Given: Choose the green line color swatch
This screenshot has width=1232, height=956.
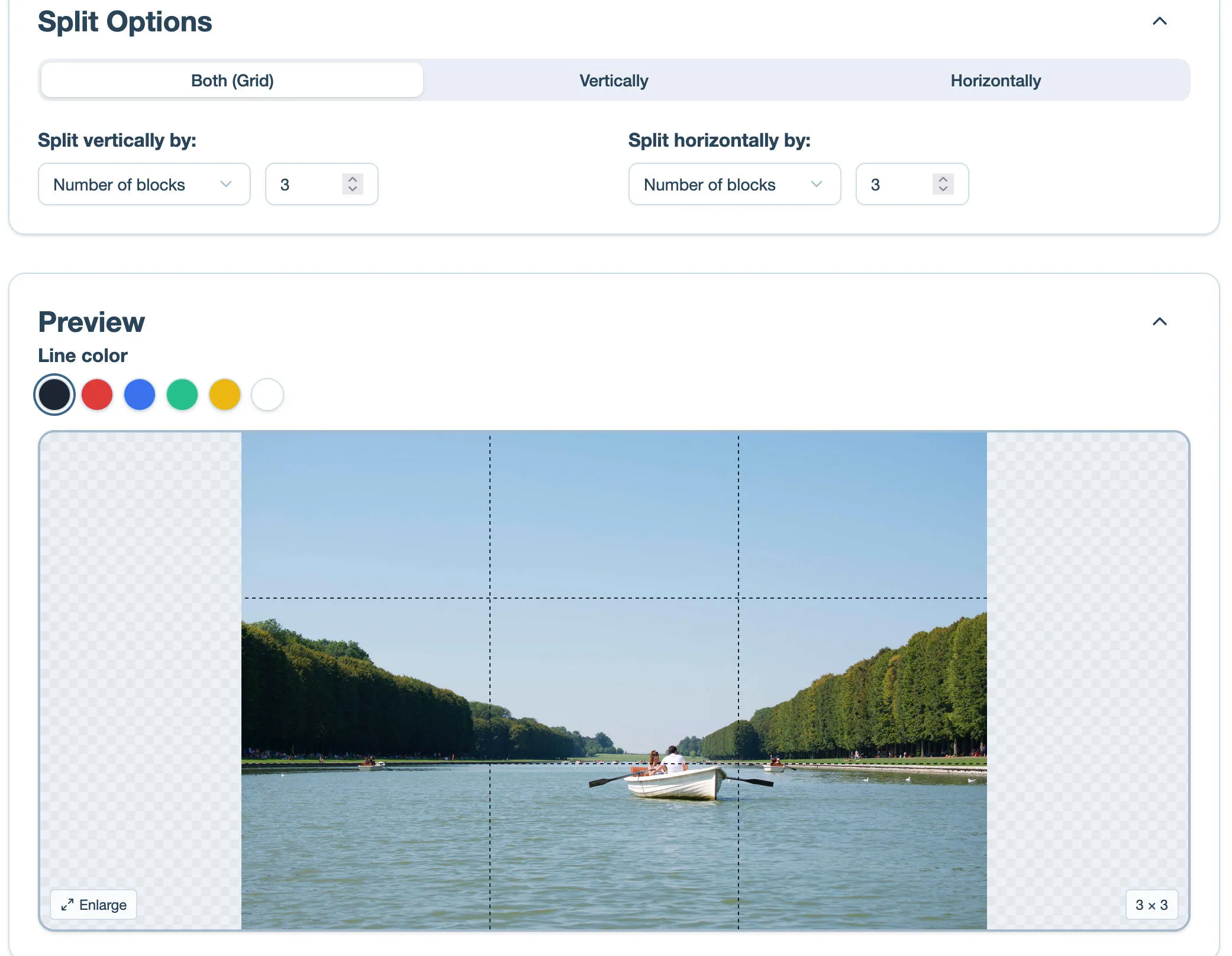Looking at the screenshot, I should (x=182, y=395).
